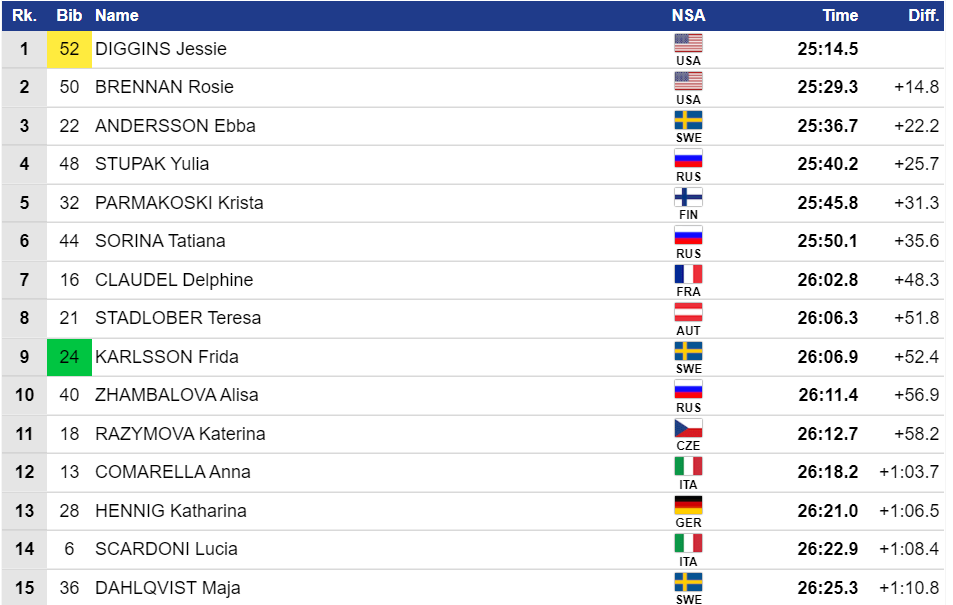Click the Austrian flag for Teresa Stadlober
The width and height of the screenshot is (953, 605).
click(688, 312)
